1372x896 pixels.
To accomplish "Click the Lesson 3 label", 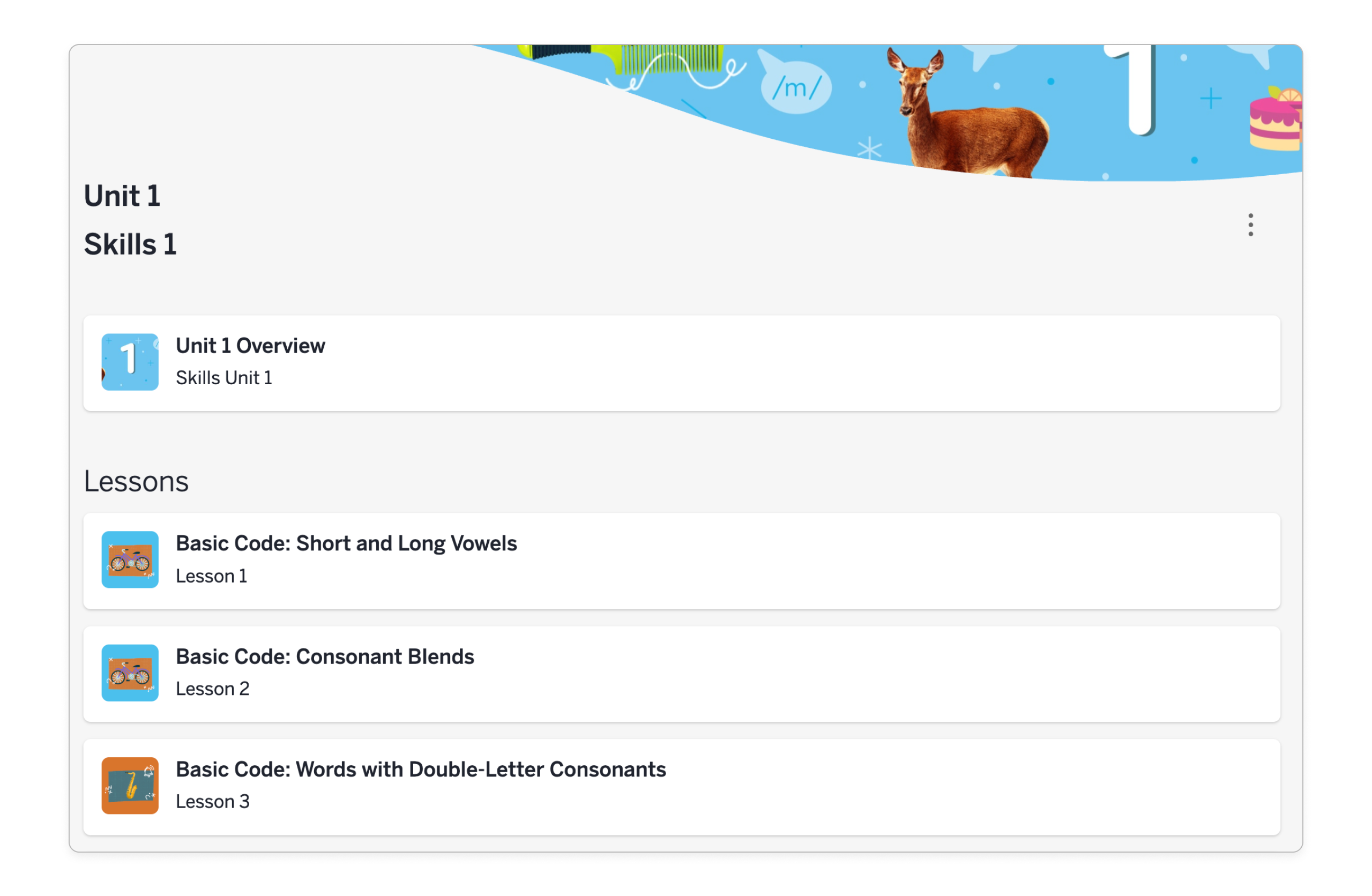I will tap(213, 802).
